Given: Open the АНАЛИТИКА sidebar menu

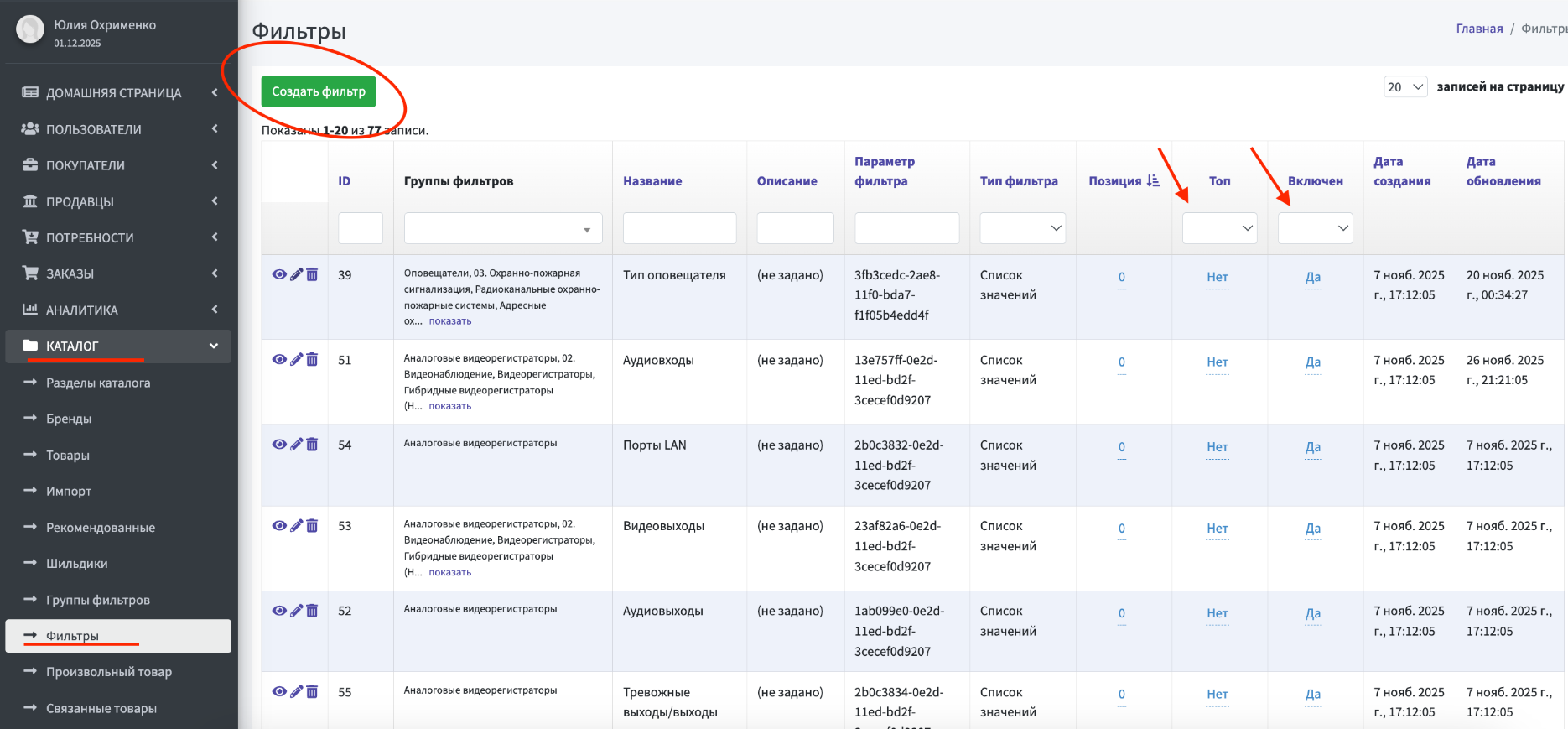Looking at the screenshot, I should [81, 310].
